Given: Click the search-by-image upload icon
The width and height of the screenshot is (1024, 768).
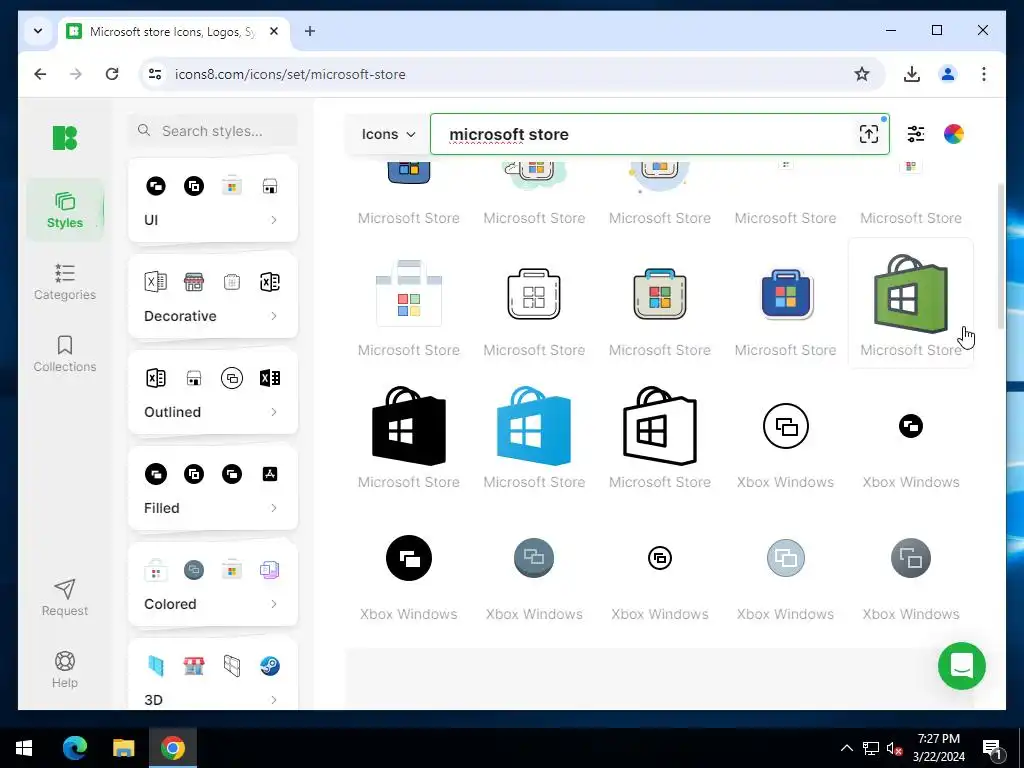Looking at the screenshot, I should coord(869,134).
